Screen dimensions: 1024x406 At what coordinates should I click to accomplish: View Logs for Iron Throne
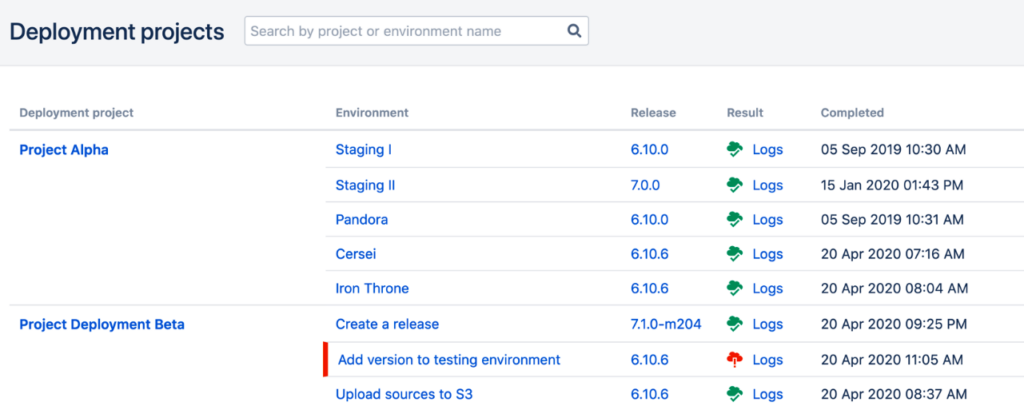(767, 288)
